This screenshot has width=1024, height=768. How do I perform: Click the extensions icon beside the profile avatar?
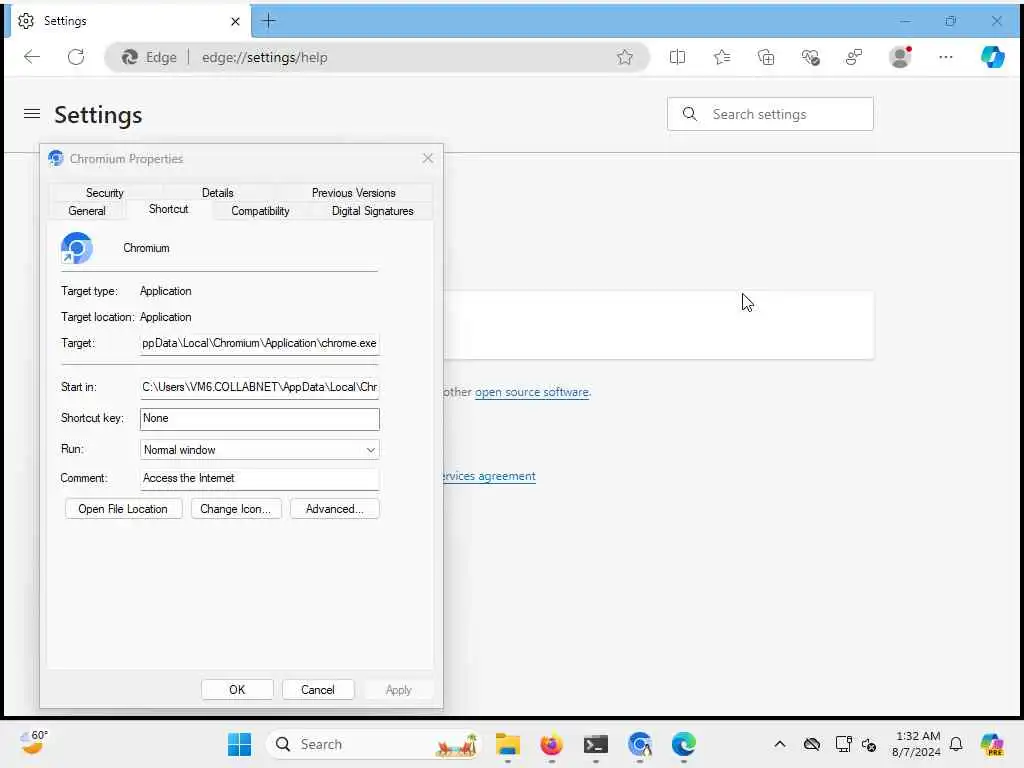click(x=854, y=57)
